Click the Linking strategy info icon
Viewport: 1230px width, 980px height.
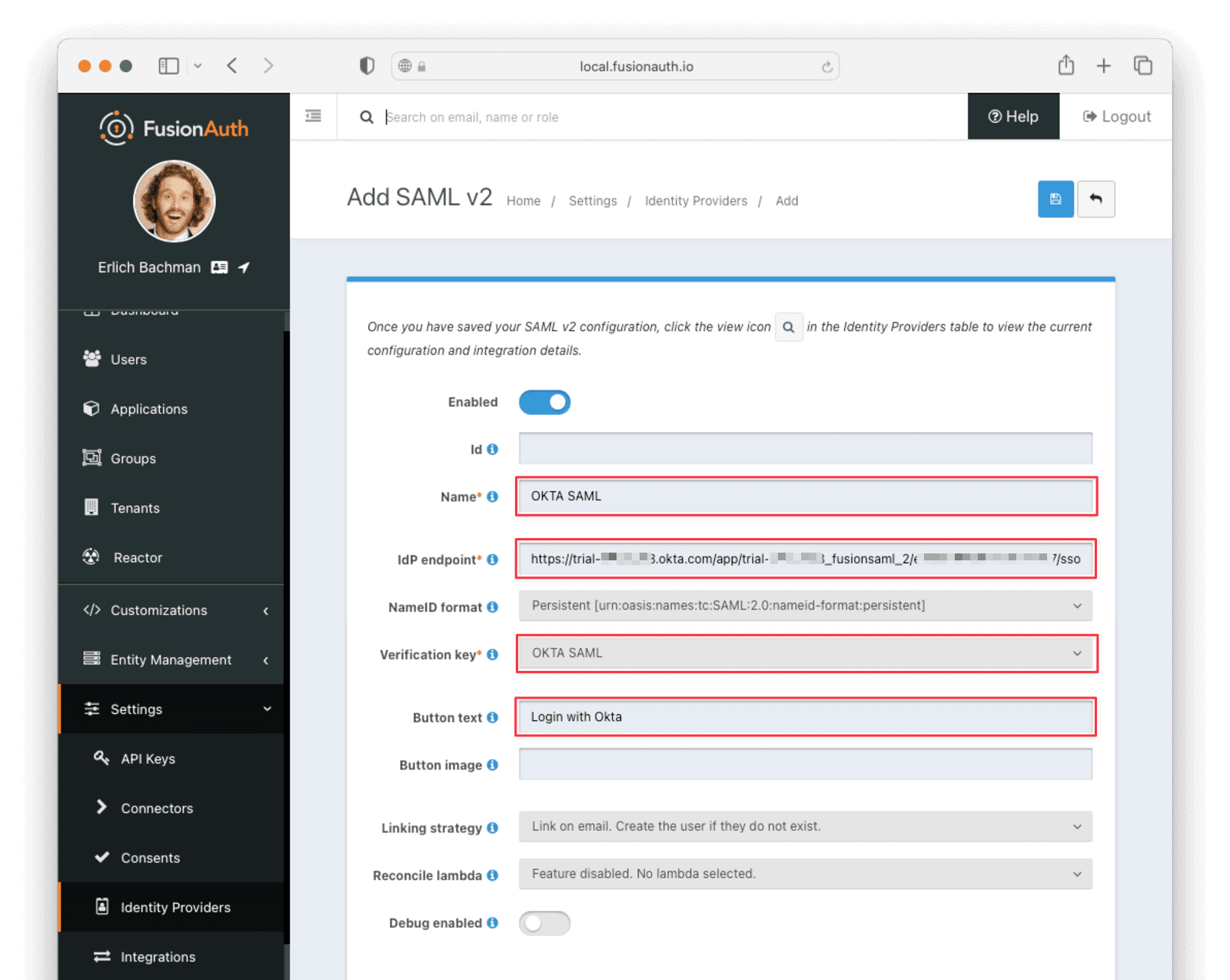[x=492, y=828]
